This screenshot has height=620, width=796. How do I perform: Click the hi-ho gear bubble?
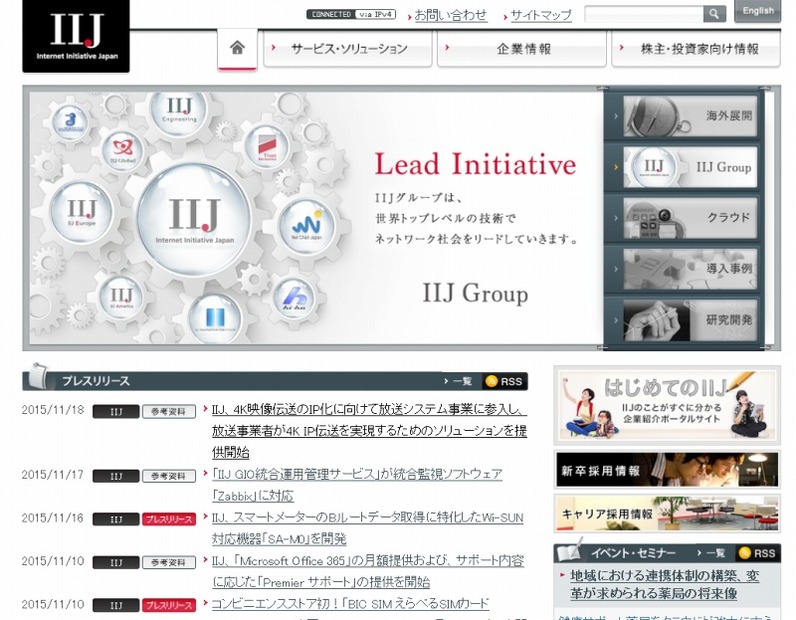[294, 299]
